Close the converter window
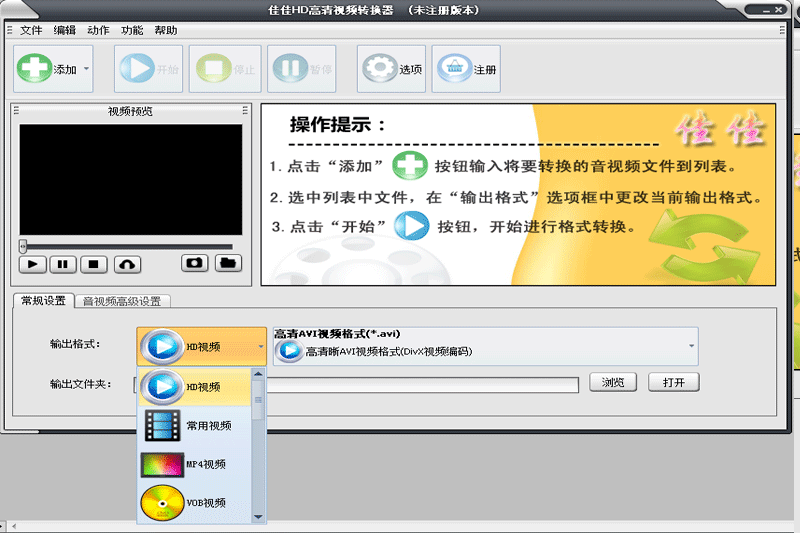 (779, 10)
